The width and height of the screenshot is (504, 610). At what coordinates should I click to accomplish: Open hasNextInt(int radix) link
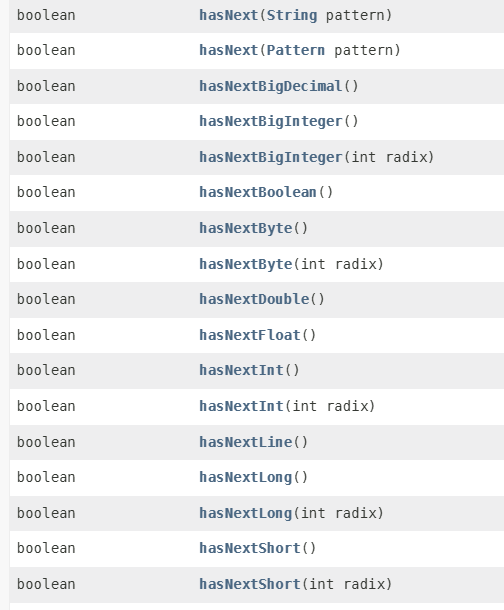pyautogui.click(x=241, y=406)
